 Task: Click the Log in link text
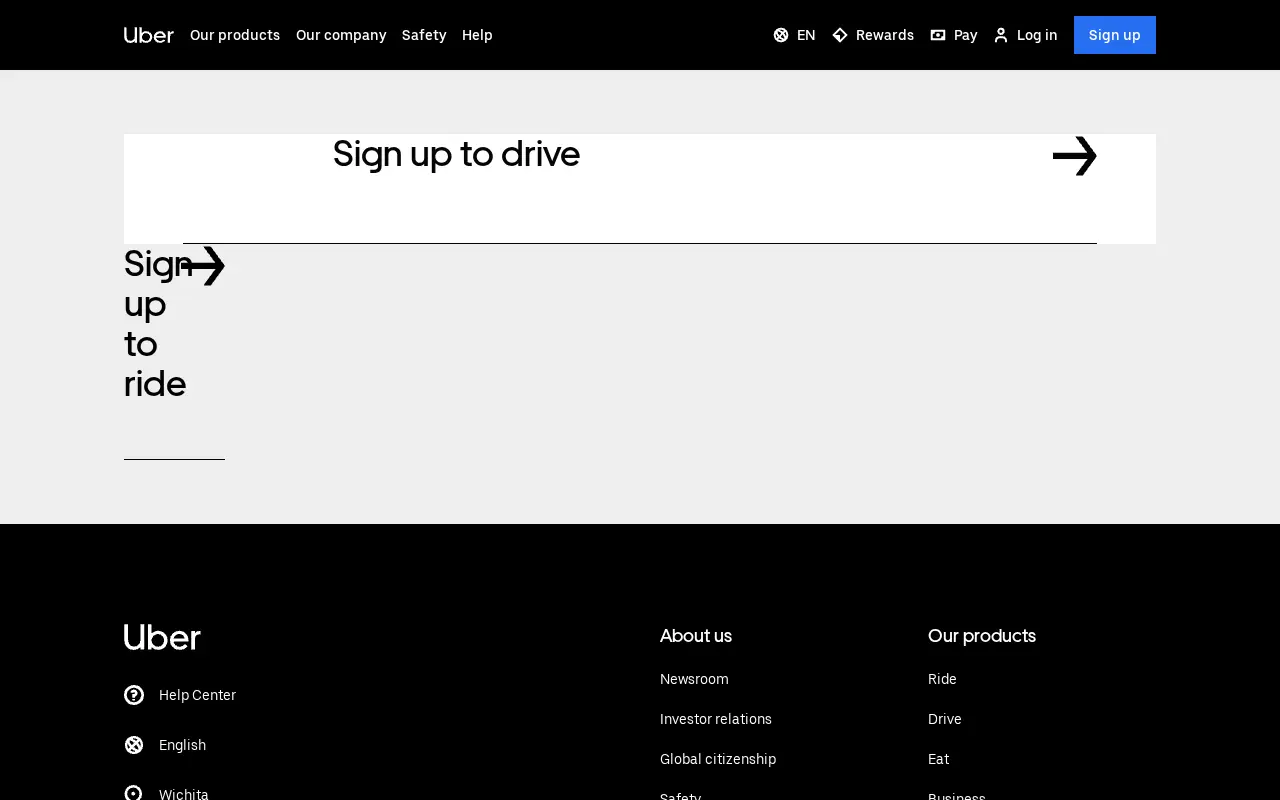[x=1037, y=35]
